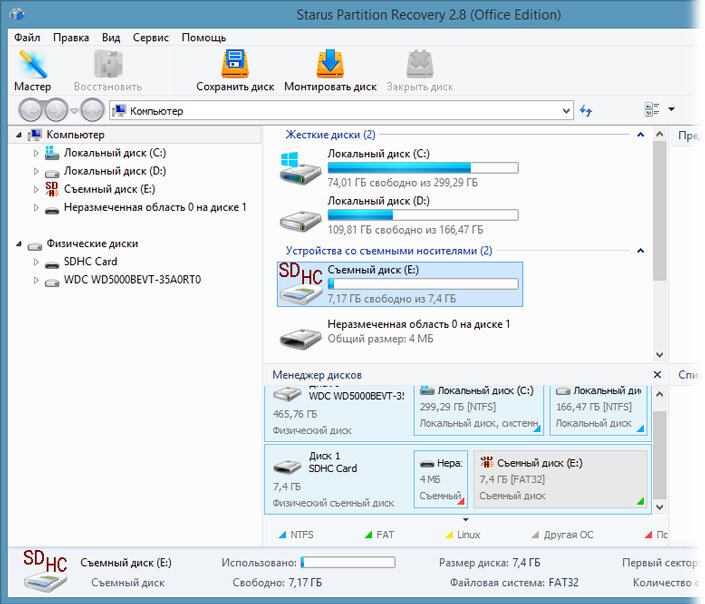Click Сохранить диск floppy icon

235,63
